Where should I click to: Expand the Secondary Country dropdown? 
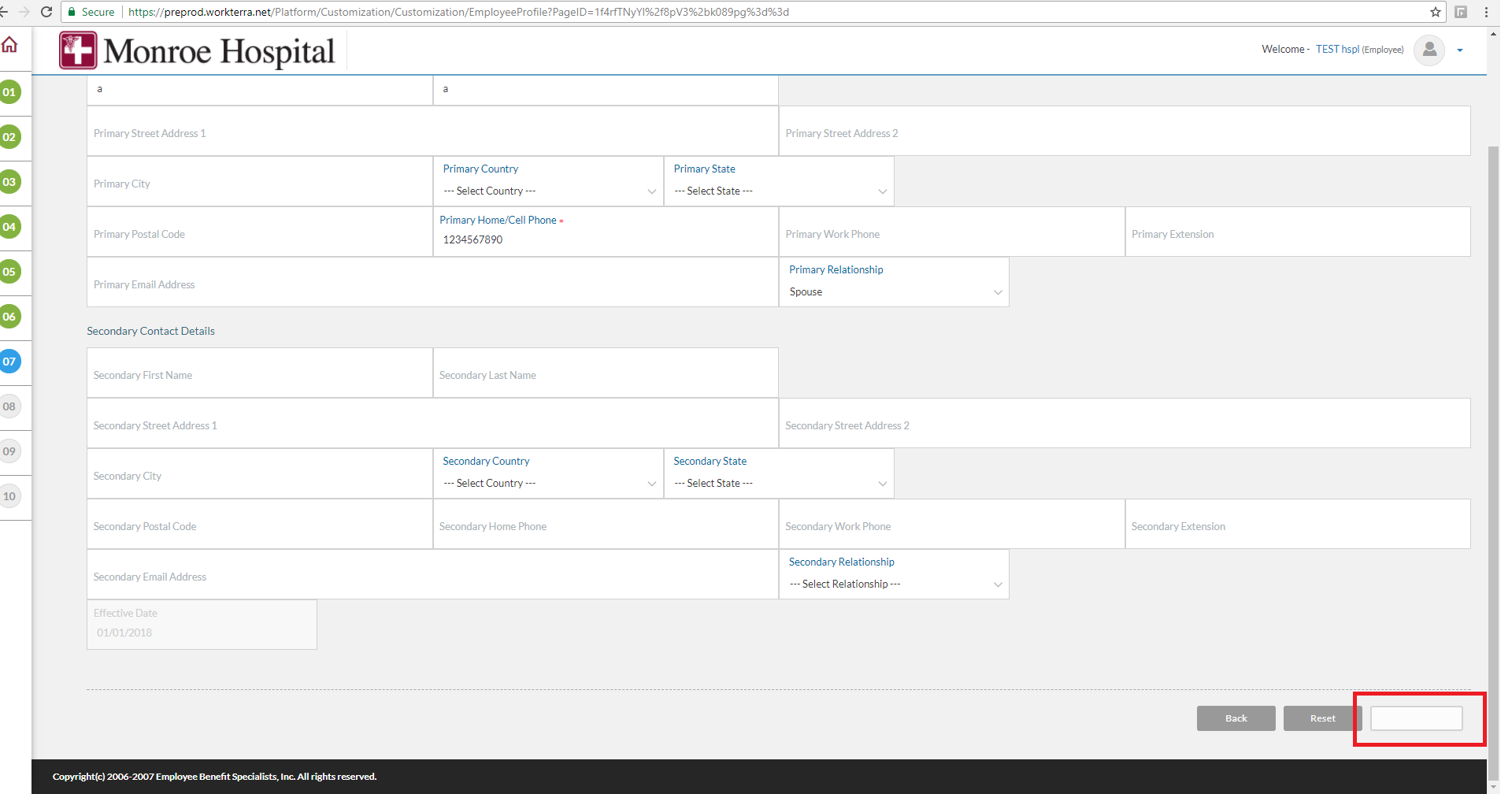[x=548, y=484]
